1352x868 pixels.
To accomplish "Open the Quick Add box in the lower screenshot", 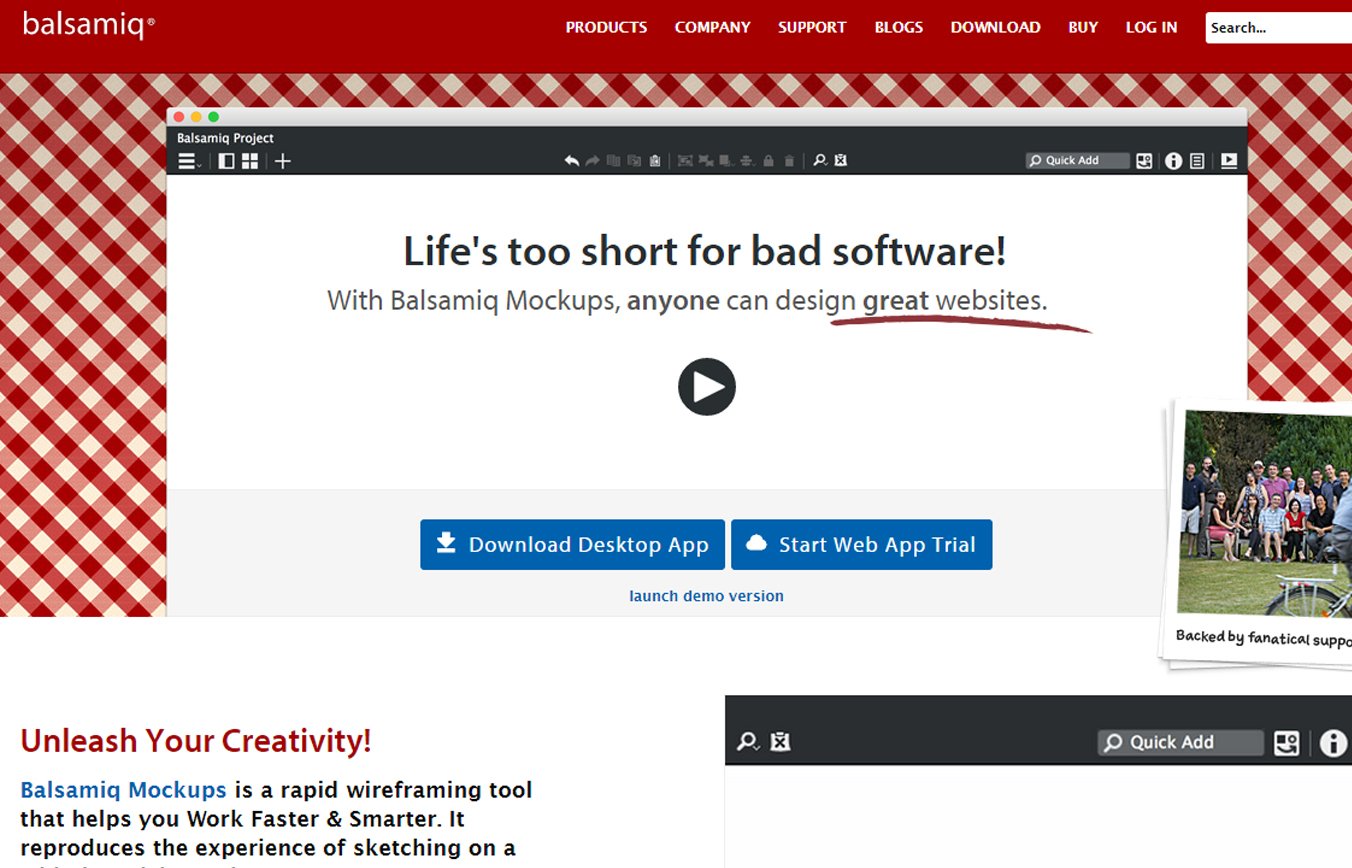I will pos(1180,743).
